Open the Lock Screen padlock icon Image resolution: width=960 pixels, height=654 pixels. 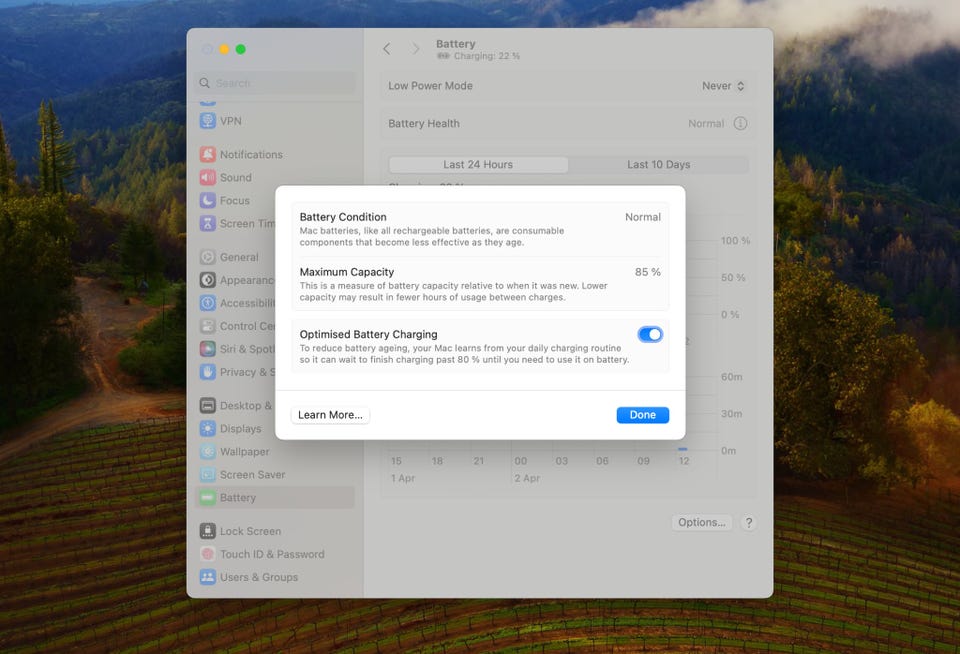(x=208, y=531)
